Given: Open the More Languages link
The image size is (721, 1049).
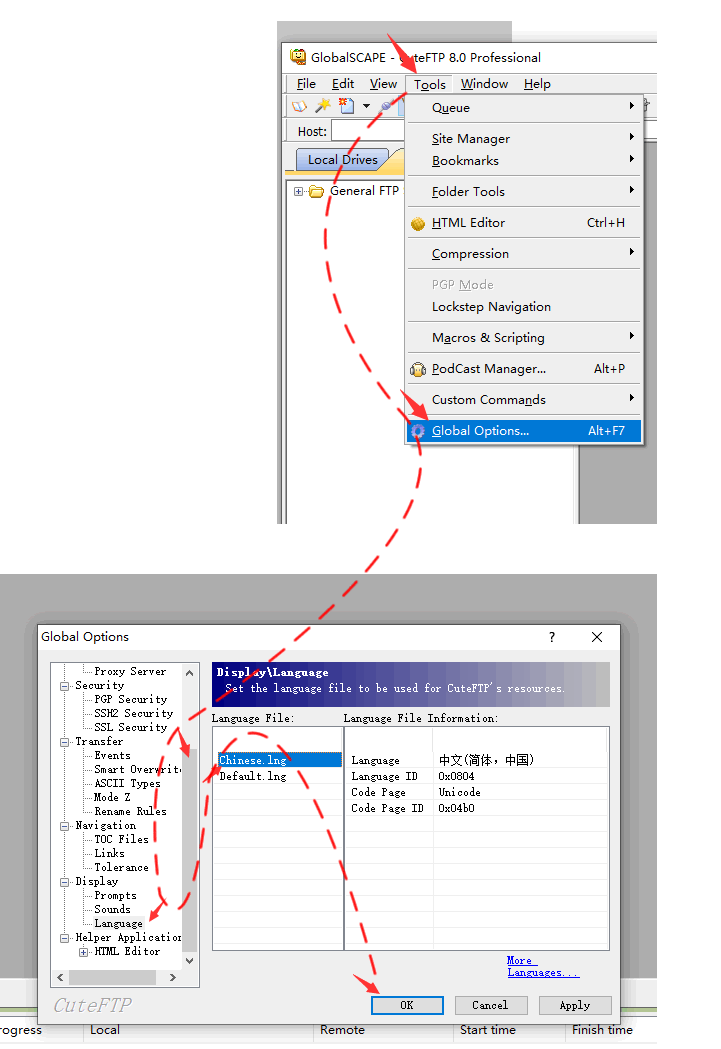Looking at the screenshot, I should pyautogui.click(x=542, y=966).
